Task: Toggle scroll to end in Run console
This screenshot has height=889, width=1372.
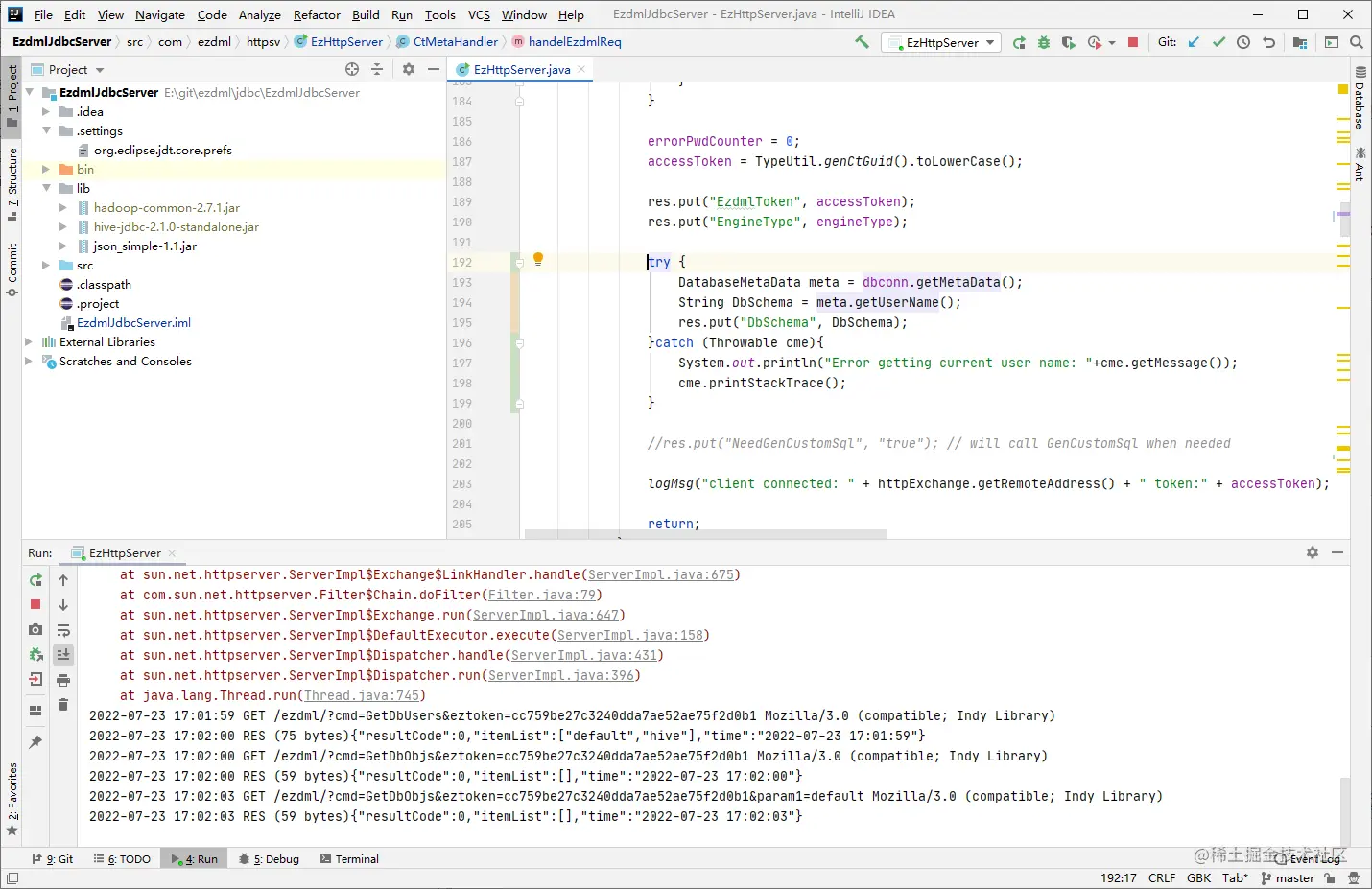Action: pos(63,655)
